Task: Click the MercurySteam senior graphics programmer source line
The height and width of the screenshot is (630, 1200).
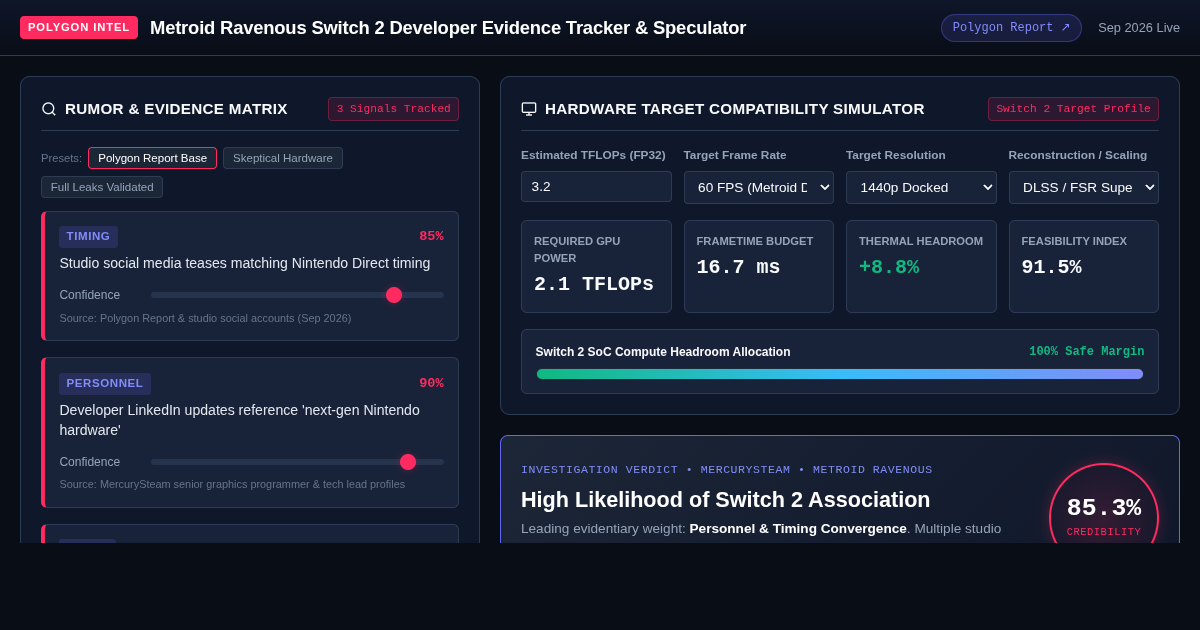Action: click(x=232, y=484)
